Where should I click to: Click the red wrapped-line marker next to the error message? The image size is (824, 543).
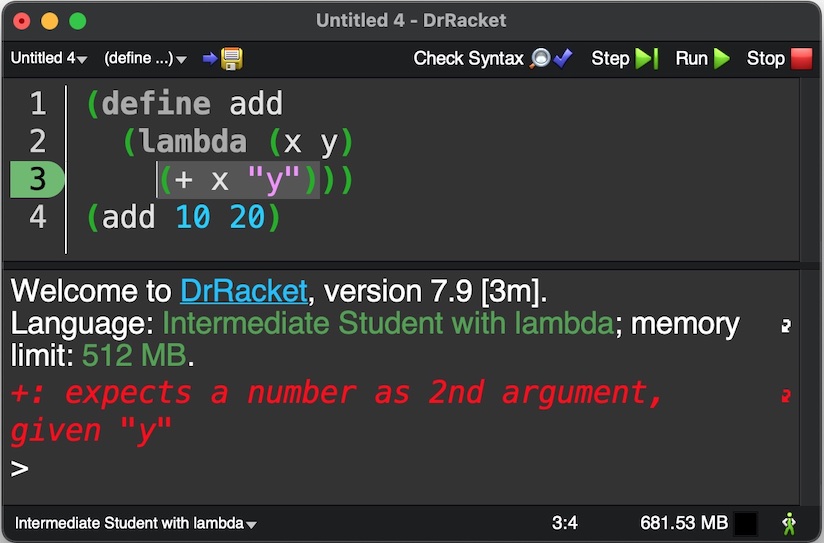pyautogui.click(x=786, y=395)
